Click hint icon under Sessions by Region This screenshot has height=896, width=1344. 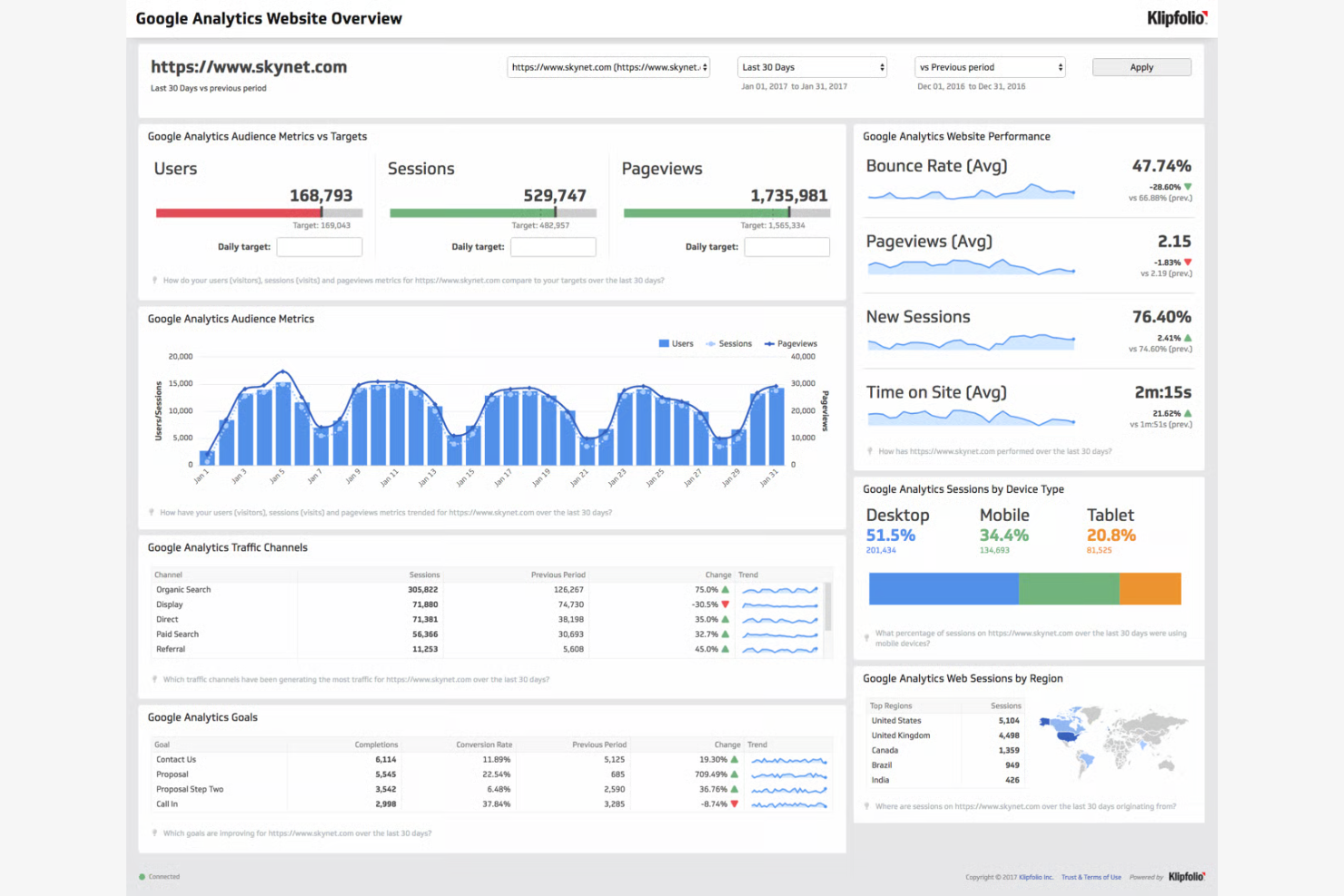(x=867, y=806)
